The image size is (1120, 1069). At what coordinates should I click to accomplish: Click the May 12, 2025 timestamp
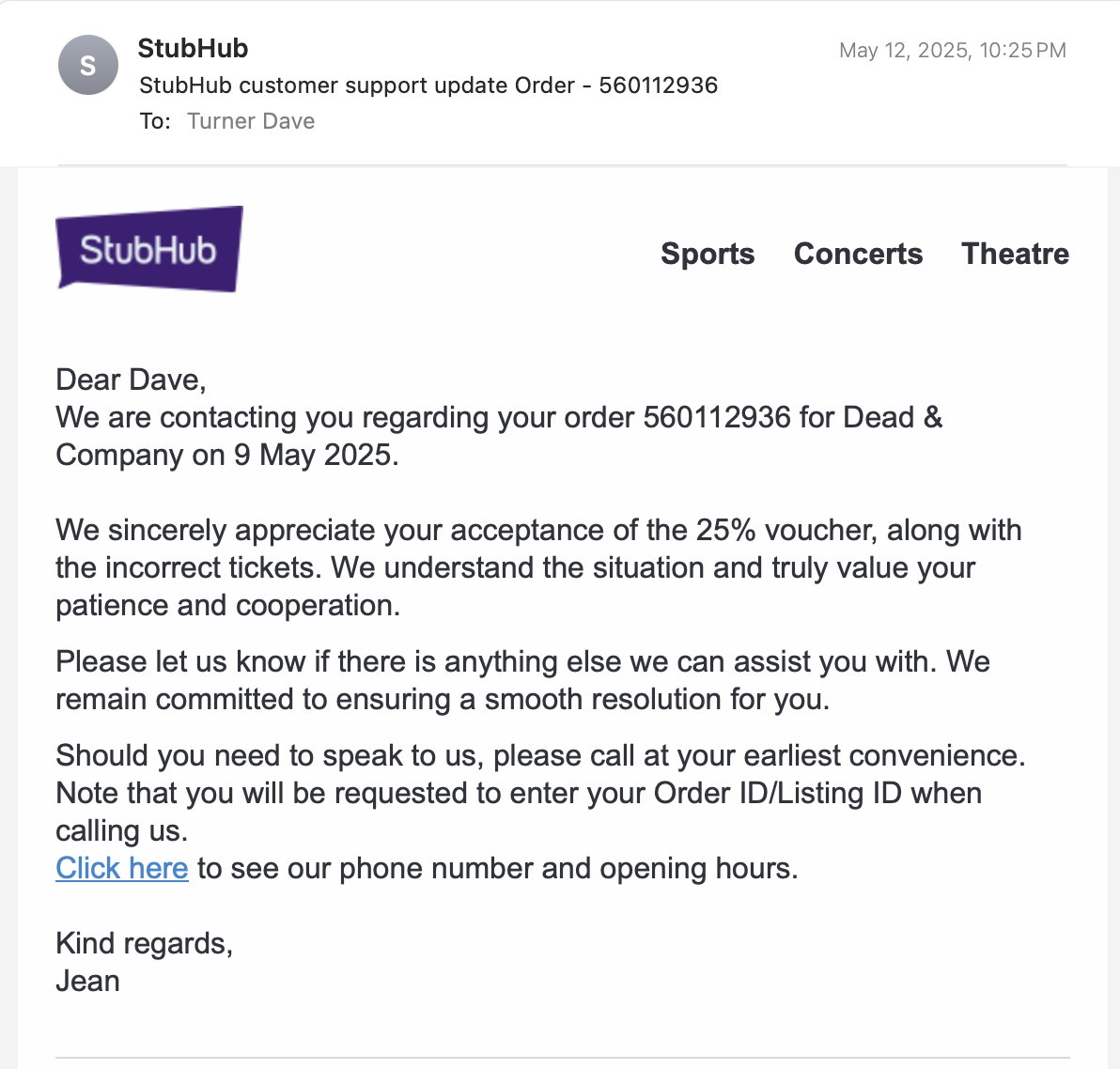pyautogui.click(x=952, y=50)
